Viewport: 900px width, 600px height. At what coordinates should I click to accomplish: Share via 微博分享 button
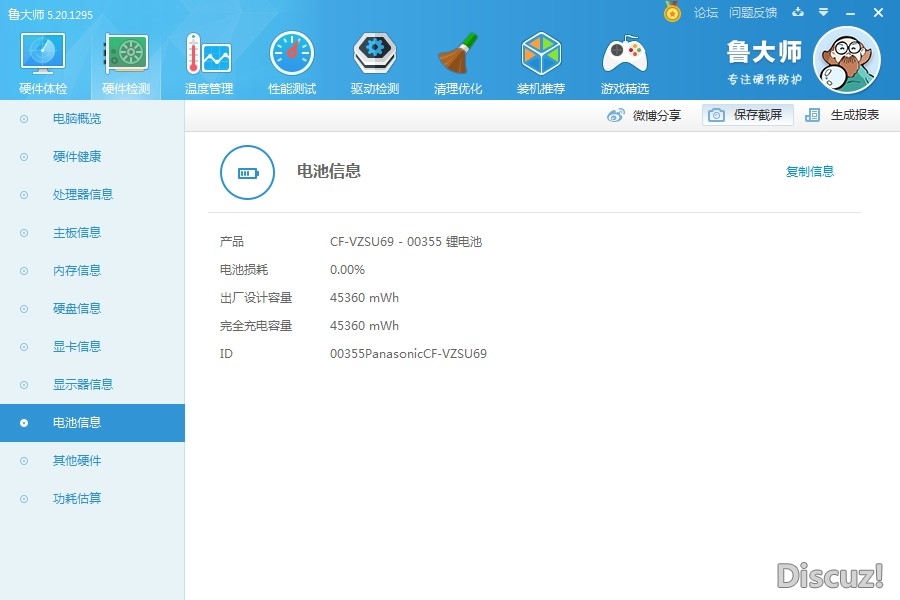pos(645,115)
